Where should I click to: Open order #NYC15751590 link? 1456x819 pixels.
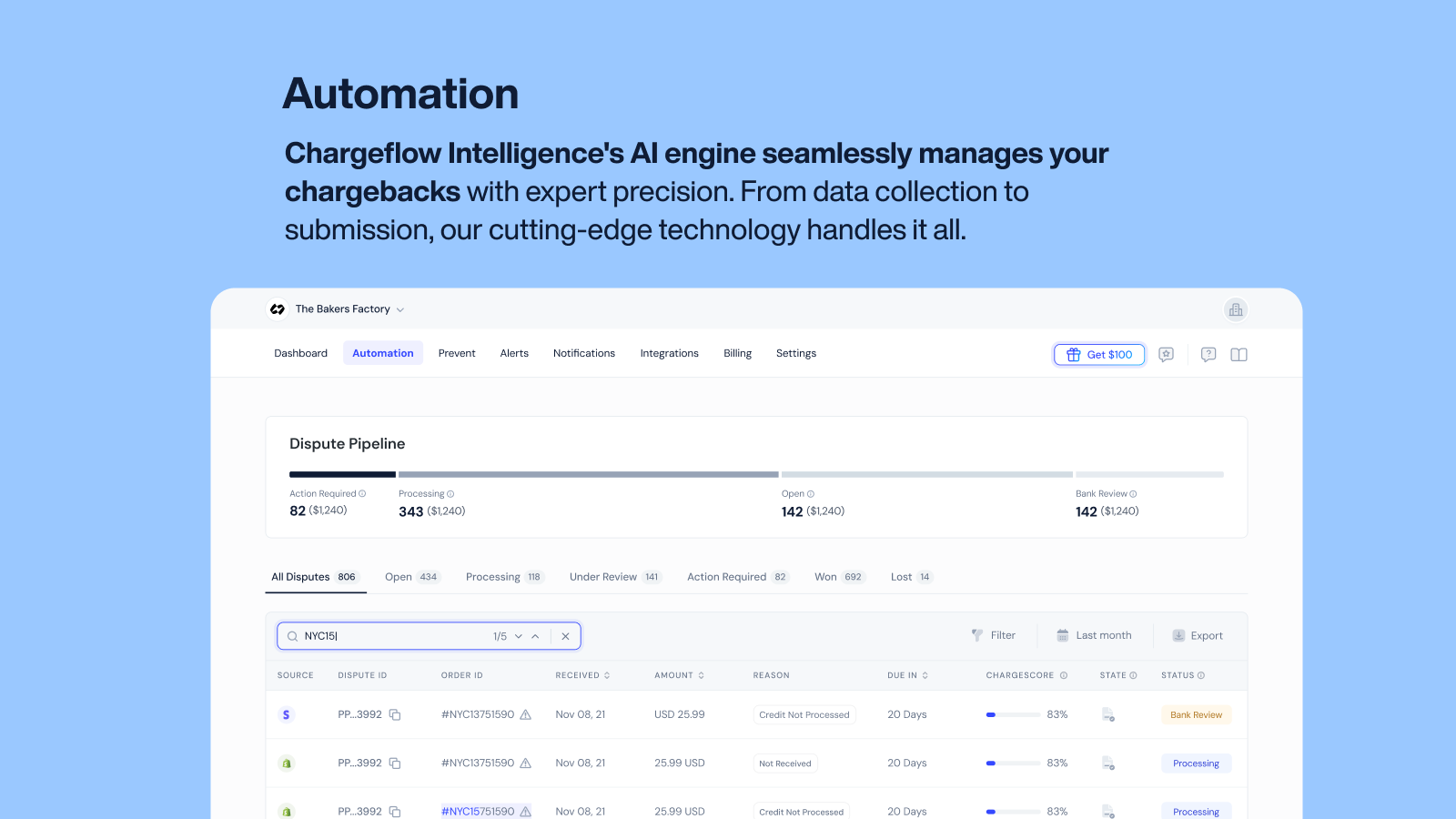[480, 810]
